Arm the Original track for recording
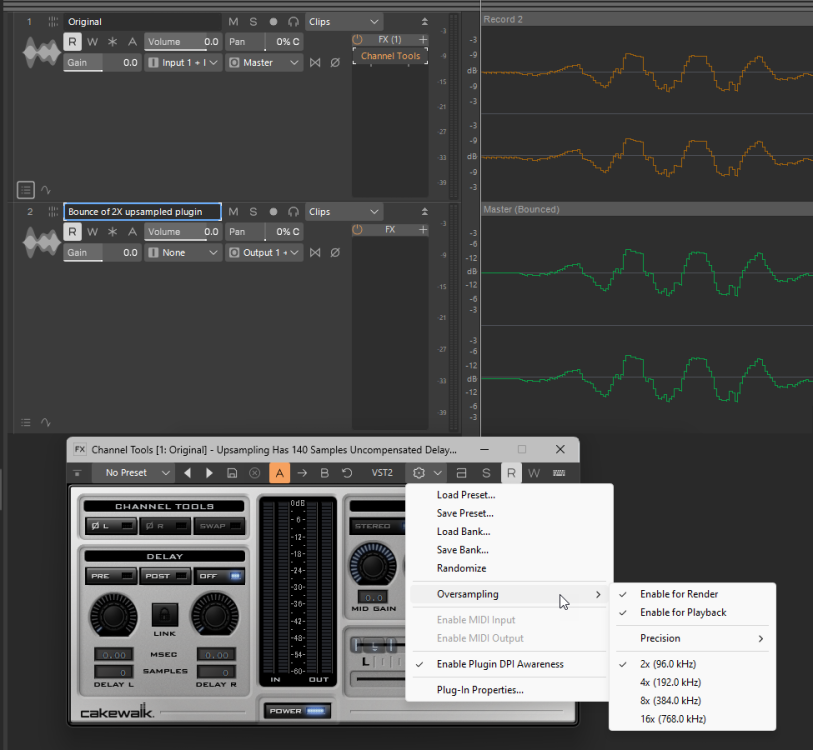Screen dimensions: 813x750 coord(273,22)
